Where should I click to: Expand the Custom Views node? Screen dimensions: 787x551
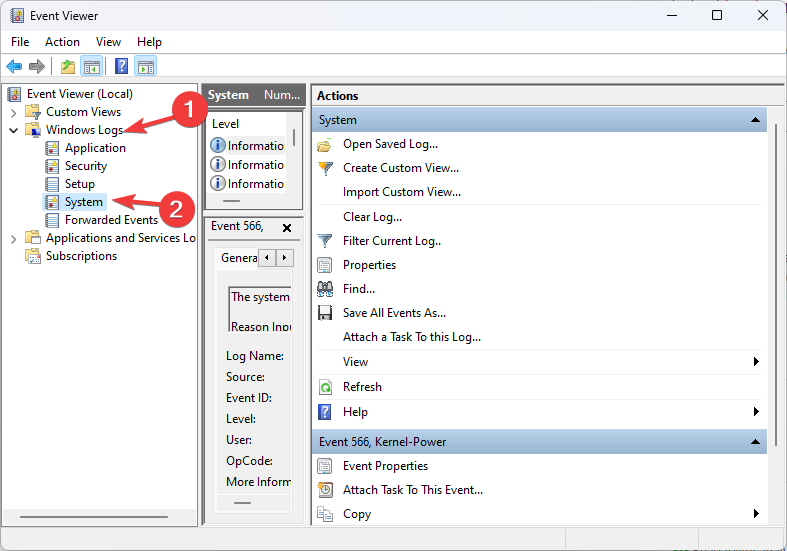tap(14, 112)
